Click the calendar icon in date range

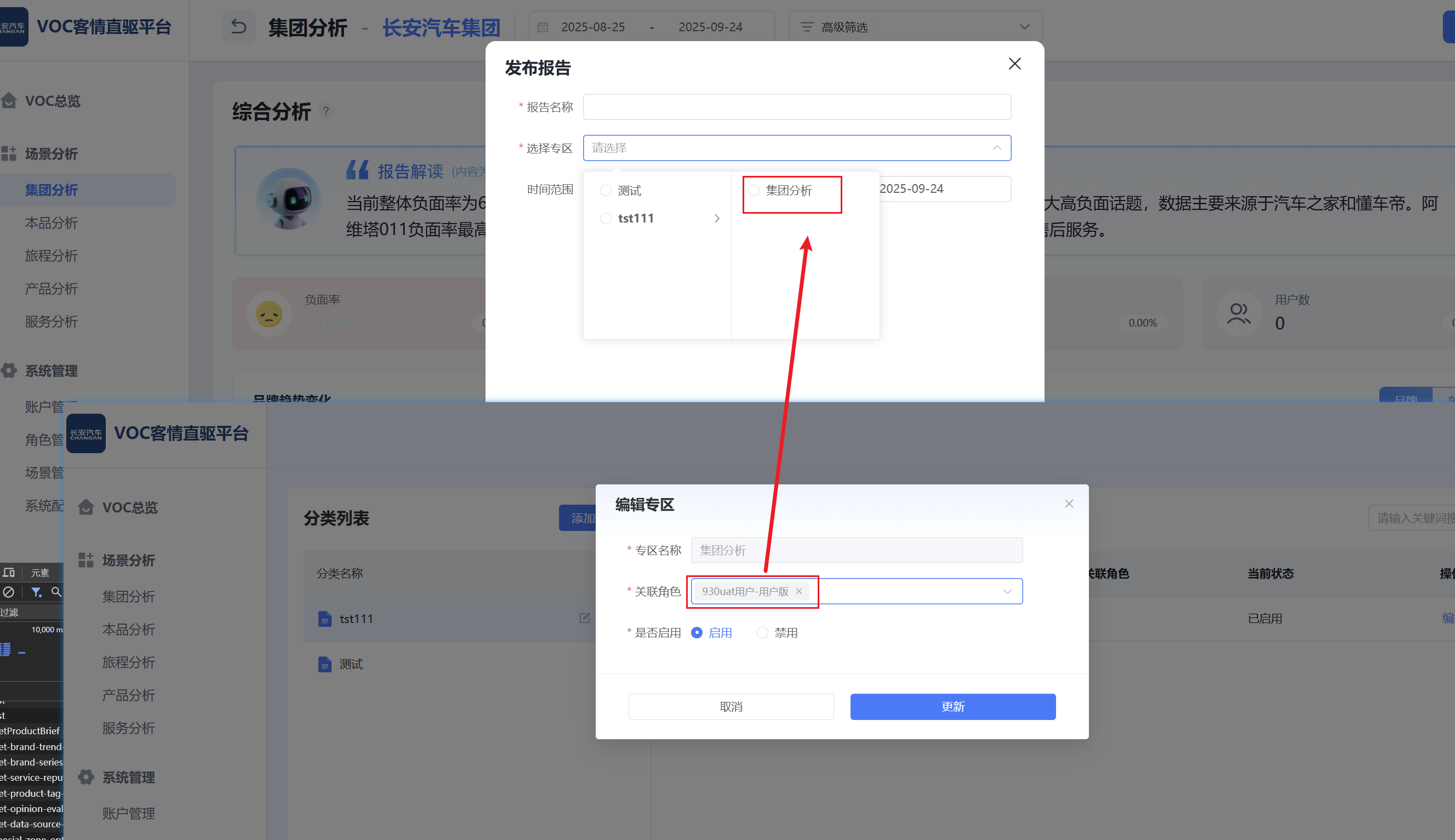click(543, 27)
